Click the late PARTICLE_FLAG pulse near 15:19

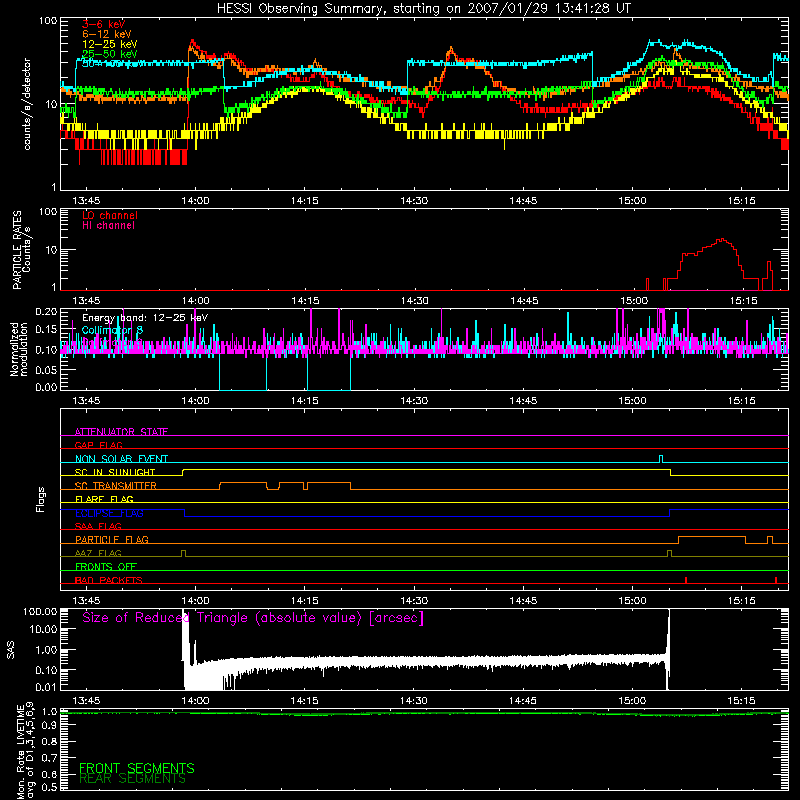[x=770, y=540]
